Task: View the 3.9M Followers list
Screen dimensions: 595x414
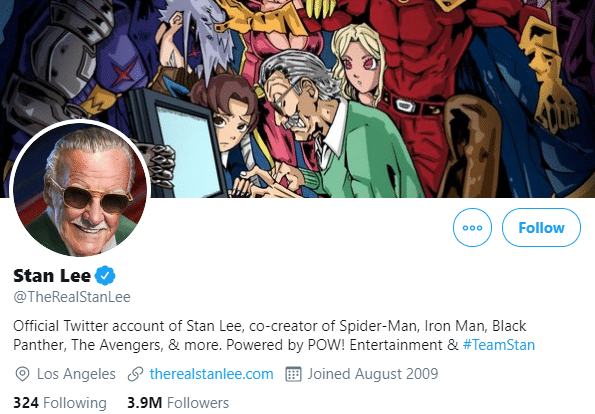Action: (178, 403)
